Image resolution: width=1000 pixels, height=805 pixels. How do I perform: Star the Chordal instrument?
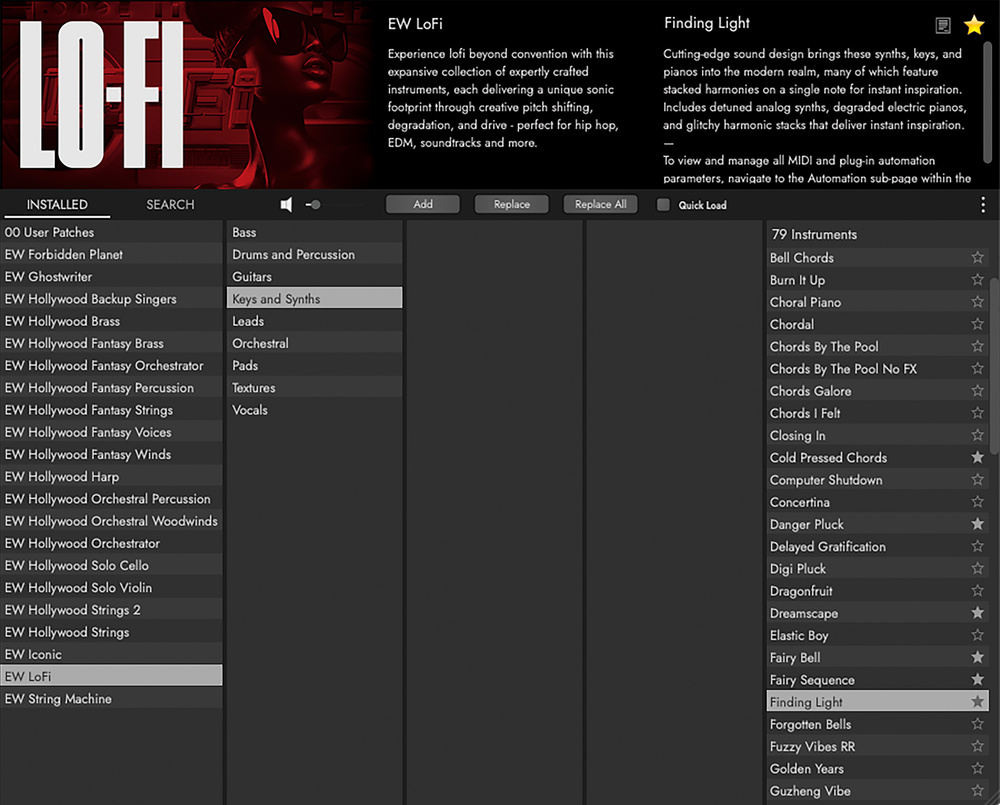977,324
